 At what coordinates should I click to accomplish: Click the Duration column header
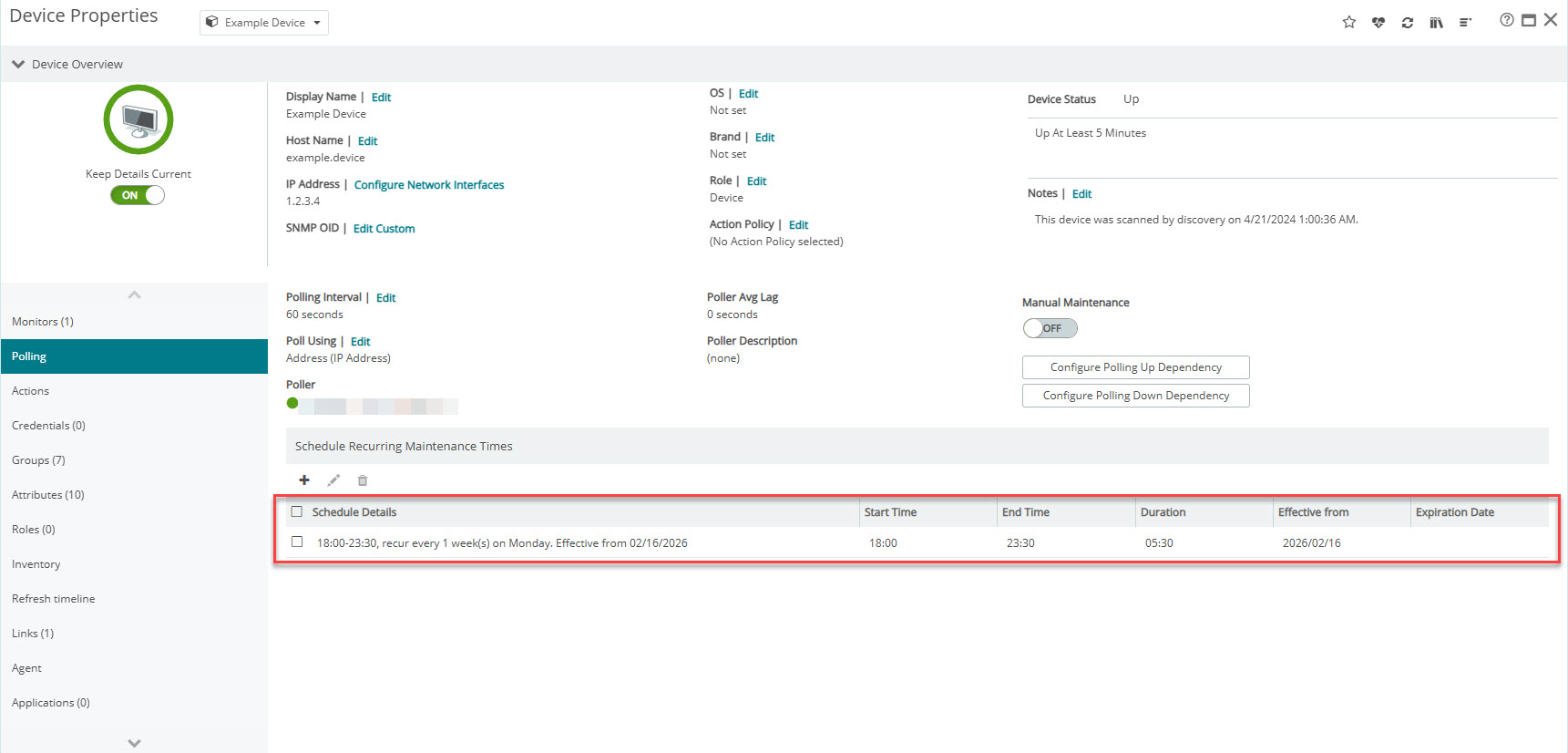1204,512
